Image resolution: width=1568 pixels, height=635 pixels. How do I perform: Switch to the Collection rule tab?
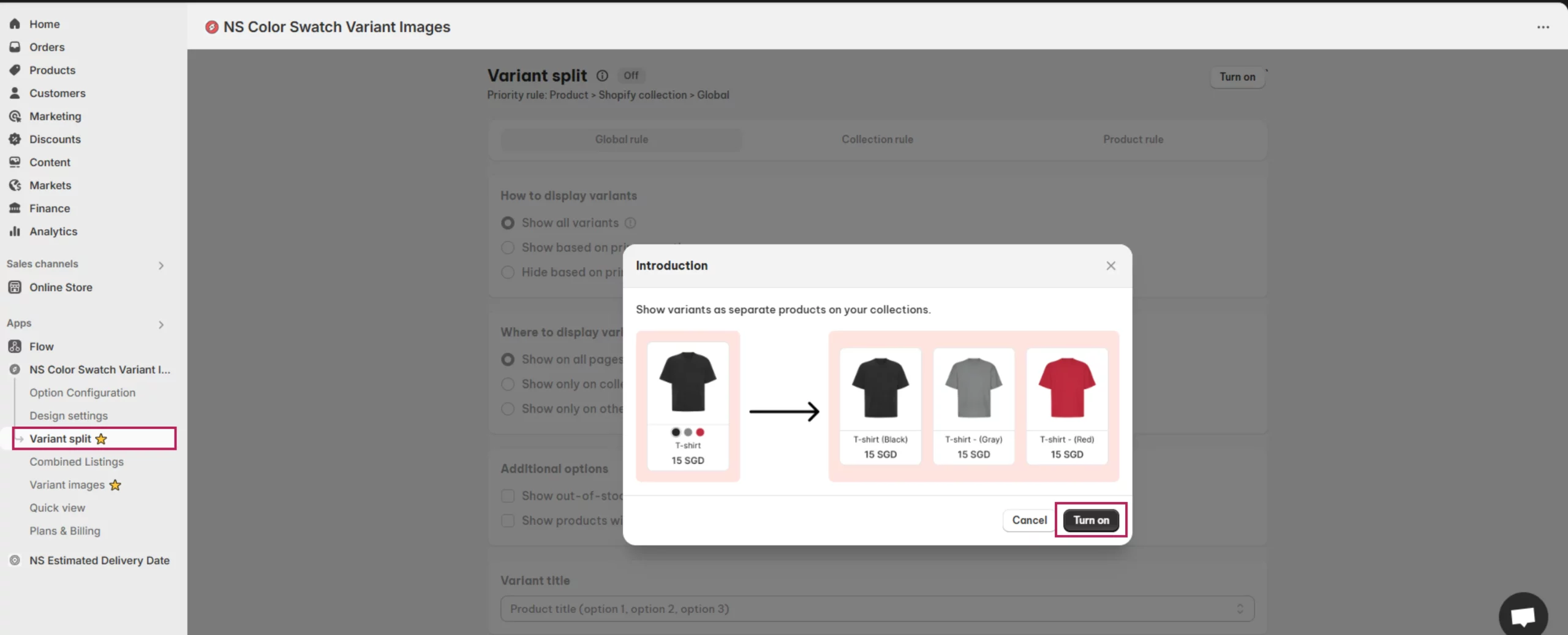click(x=877, y=139)
